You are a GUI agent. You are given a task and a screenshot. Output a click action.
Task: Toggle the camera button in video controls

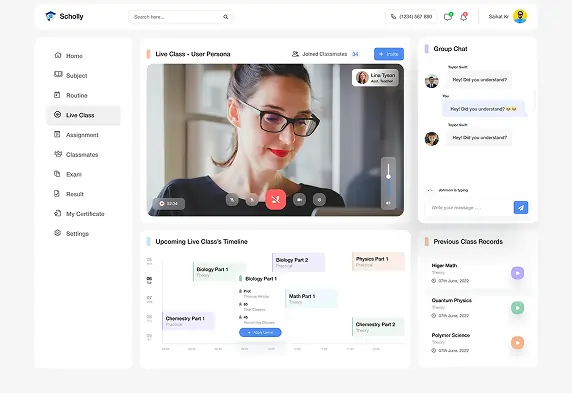click(x=299, y=200)
